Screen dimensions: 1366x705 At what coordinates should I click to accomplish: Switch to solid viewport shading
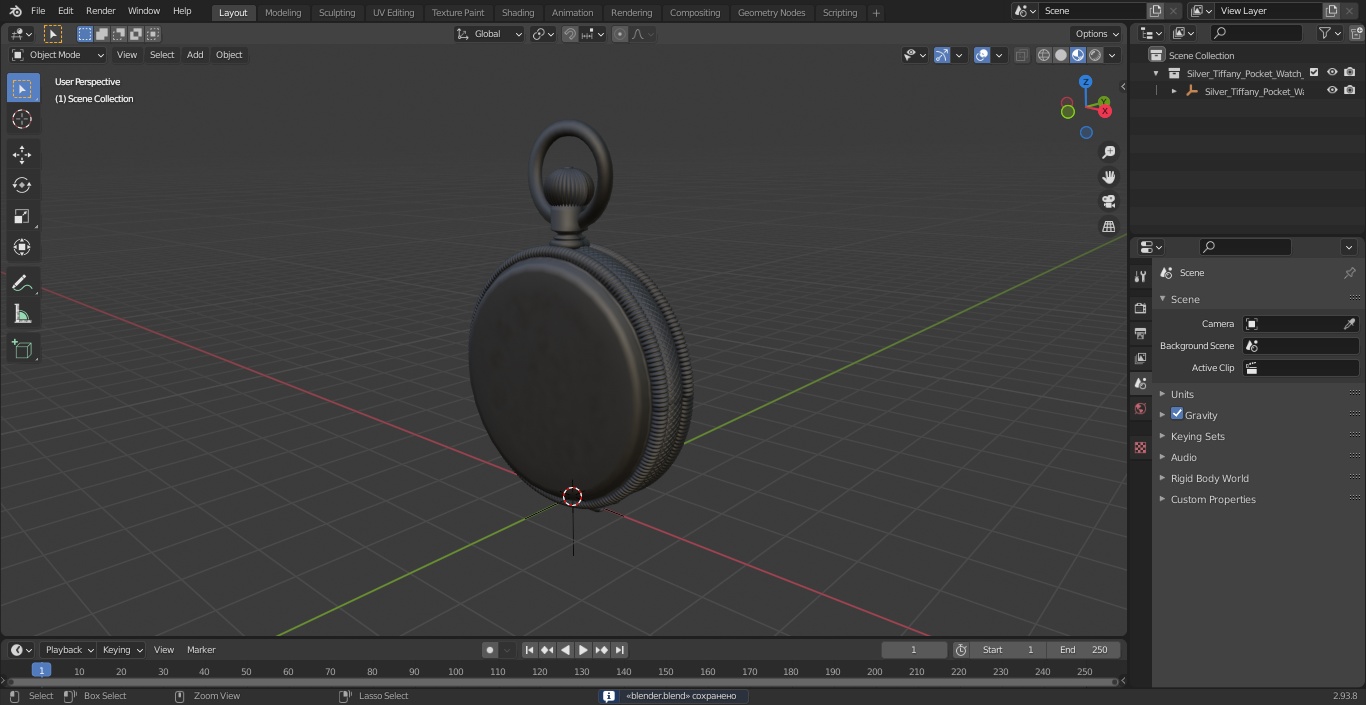coord(1061,55)
